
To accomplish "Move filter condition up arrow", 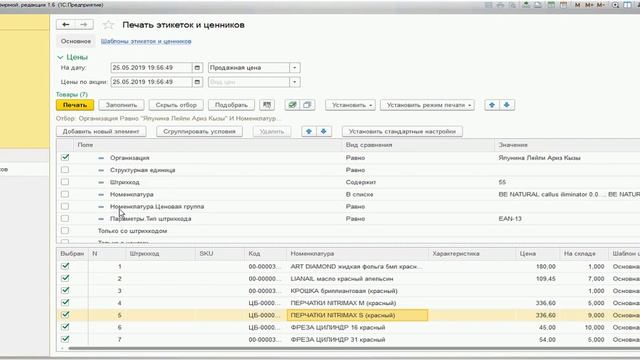I will [309, 131].
